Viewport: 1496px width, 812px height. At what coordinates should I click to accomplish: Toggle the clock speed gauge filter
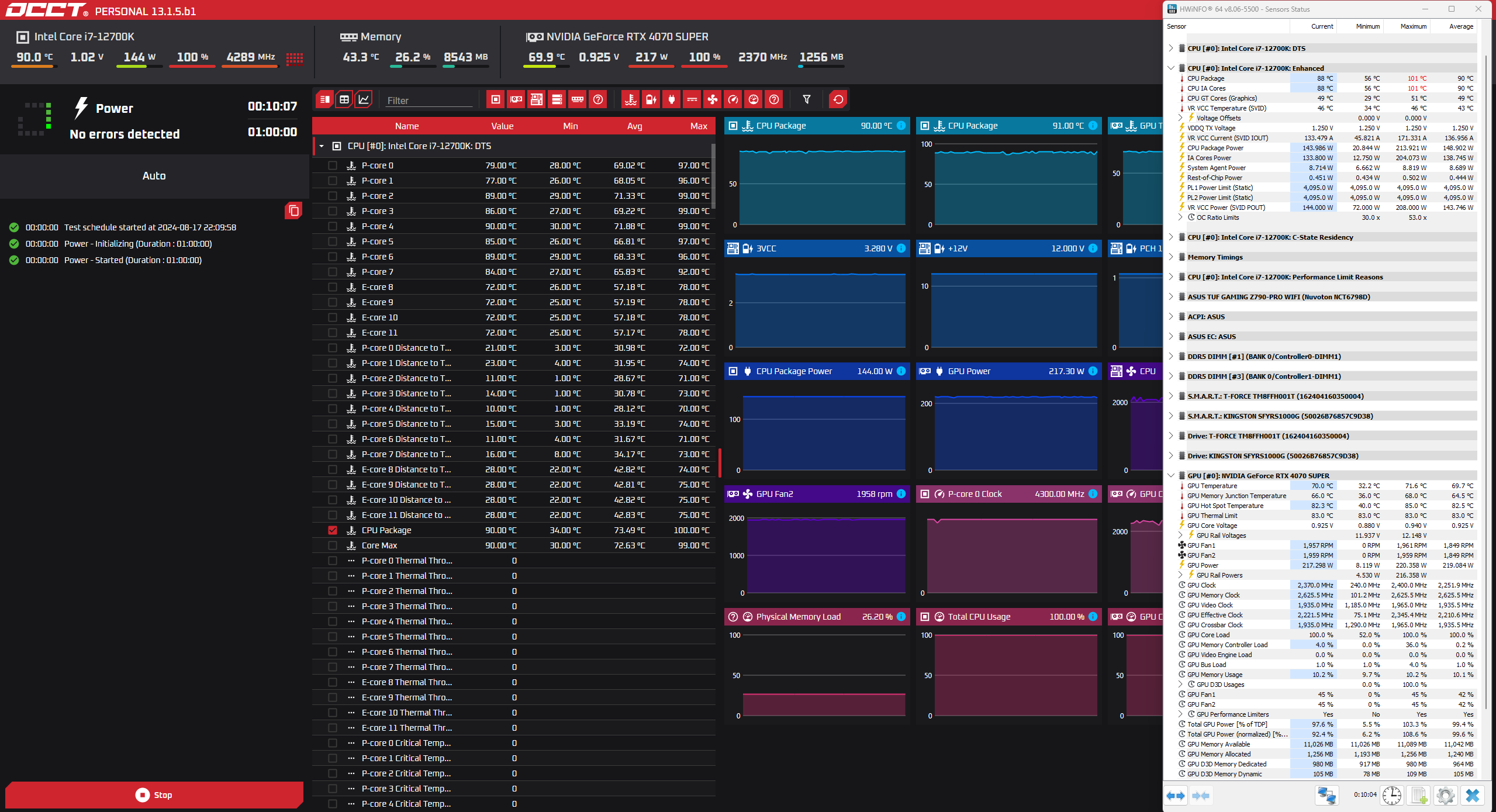click(x=733, y=99)
